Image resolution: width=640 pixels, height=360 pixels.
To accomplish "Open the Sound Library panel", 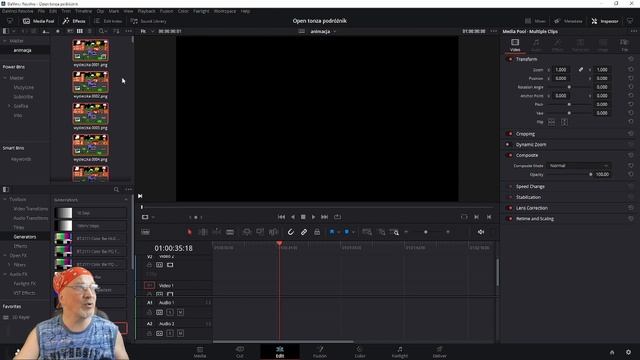I will (x=149, y=21).
